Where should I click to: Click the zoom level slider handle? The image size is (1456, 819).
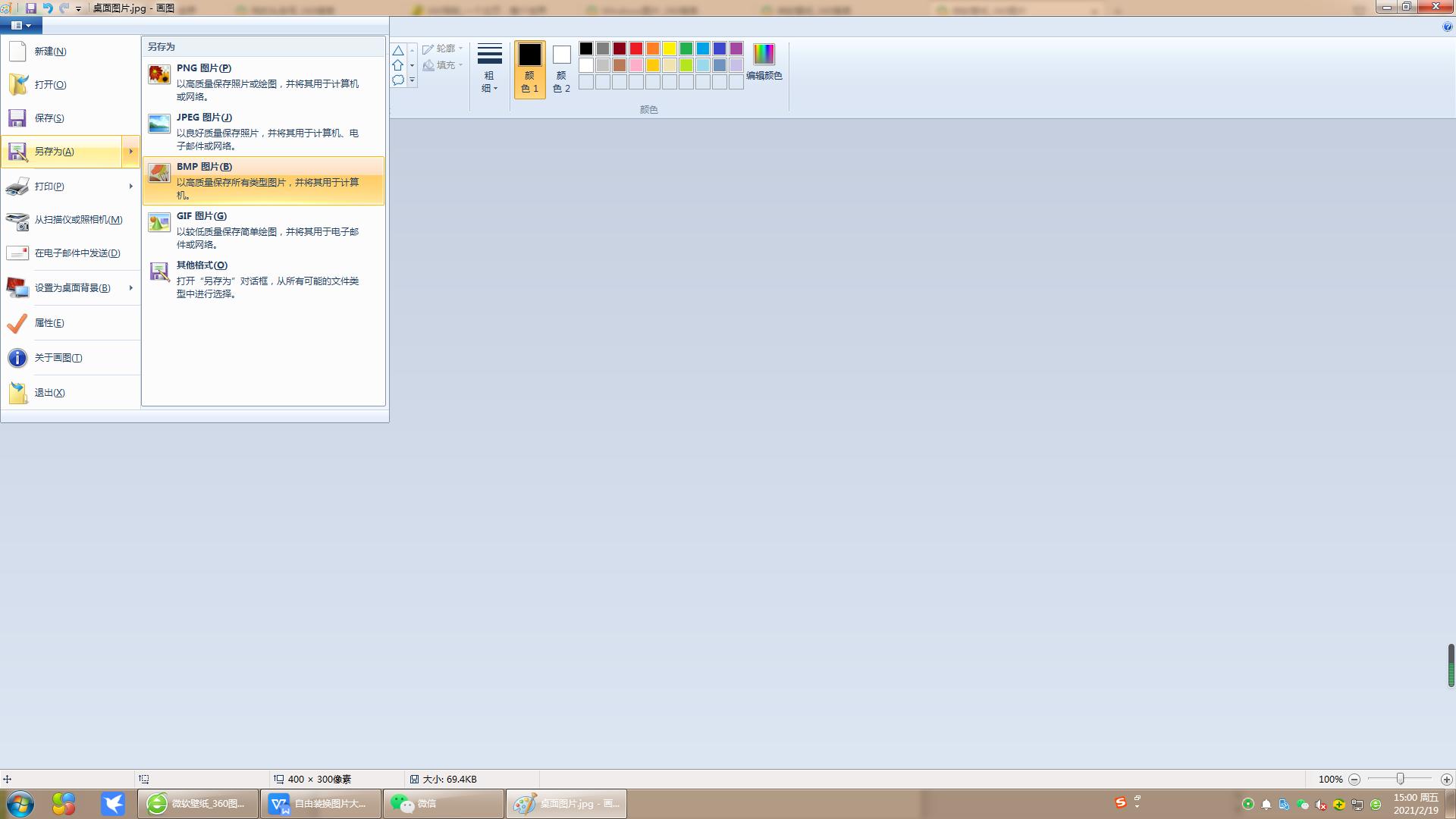pos(1400,779)
